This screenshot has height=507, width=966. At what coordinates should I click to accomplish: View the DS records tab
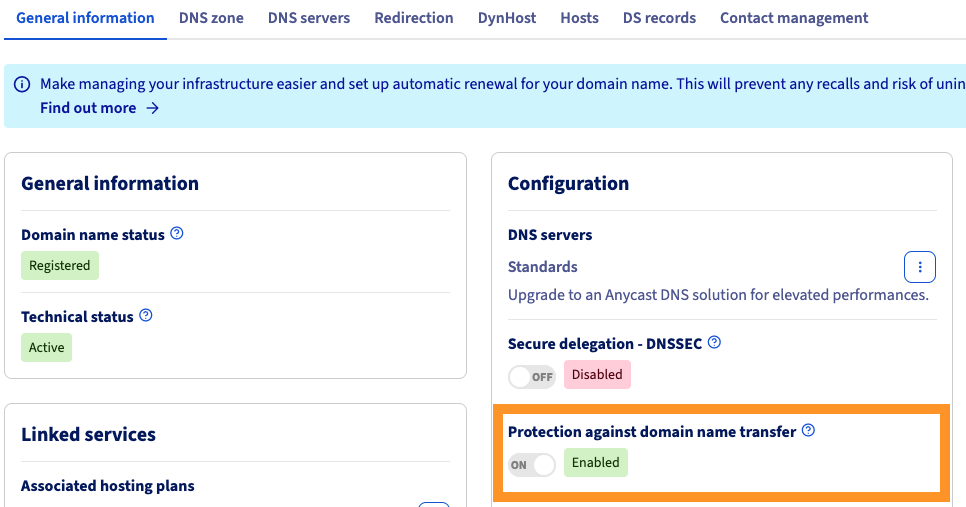pyautogui.click(x=659, y=18)
